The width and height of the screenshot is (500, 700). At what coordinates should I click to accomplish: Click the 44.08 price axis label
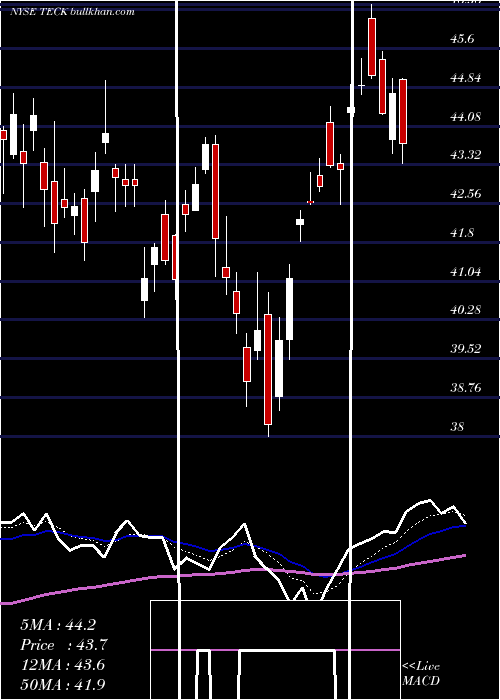466,117
